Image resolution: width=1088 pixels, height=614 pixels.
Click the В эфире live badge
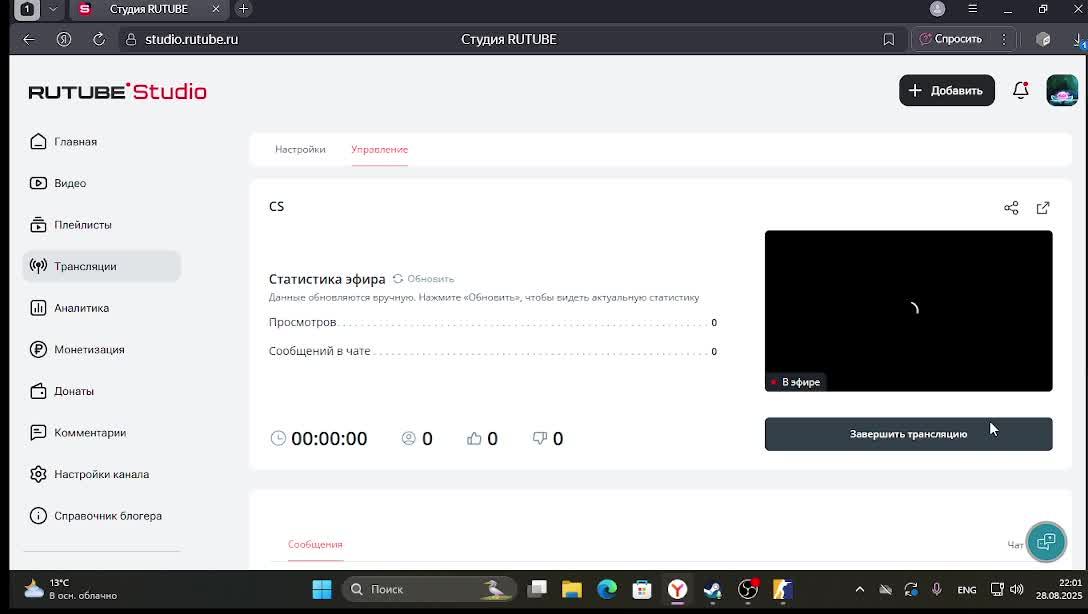pyautogui.click(x=795, y=382)
